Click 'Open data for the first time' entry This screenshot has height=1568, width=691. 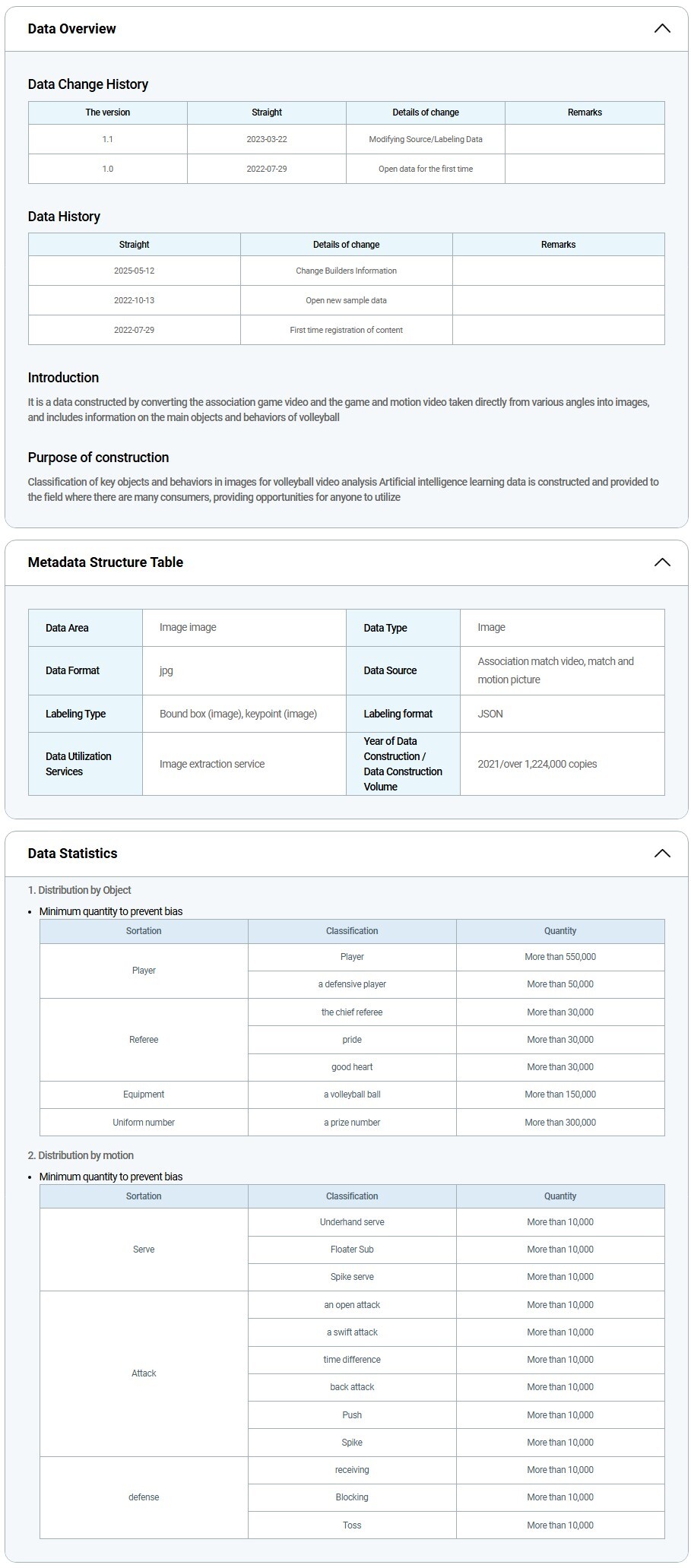(426, 169)
